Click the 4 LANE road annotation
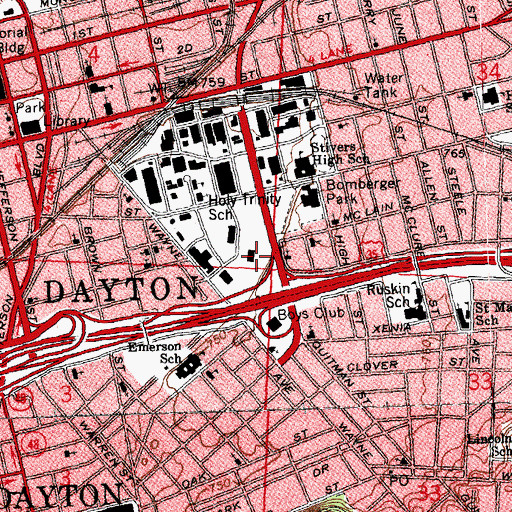 330,55
